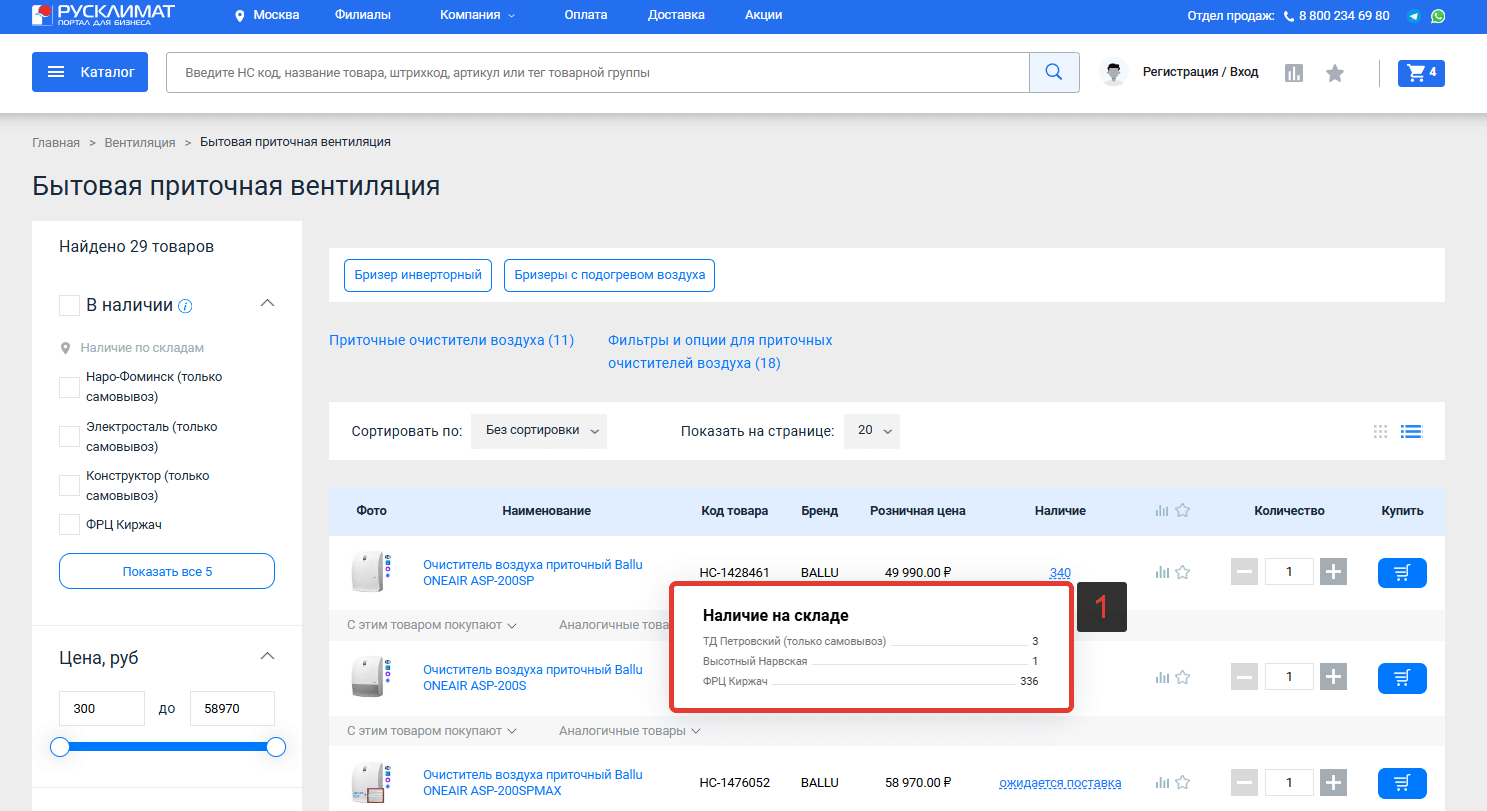The height and width of the screenshot is (811, 1487).
Task: Click the Бризеры с подогревом воздуха tag
Action: click(x=609, y=275)
